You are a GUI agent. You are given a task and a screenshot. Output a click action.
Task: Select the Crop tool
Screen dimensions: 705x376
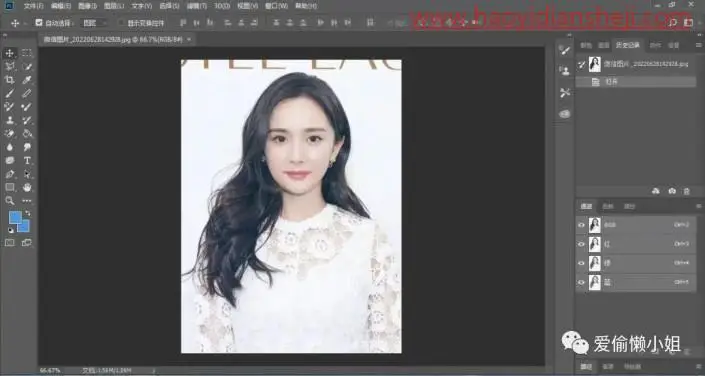pos(9,80)
